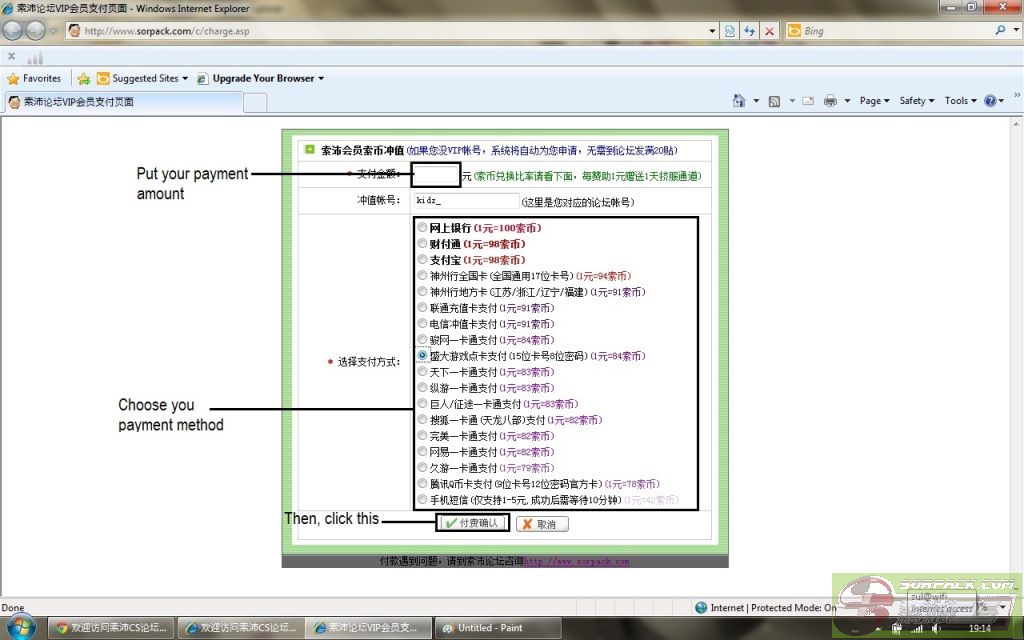Select the 支付宝 payment radio option

pos(423,260)
